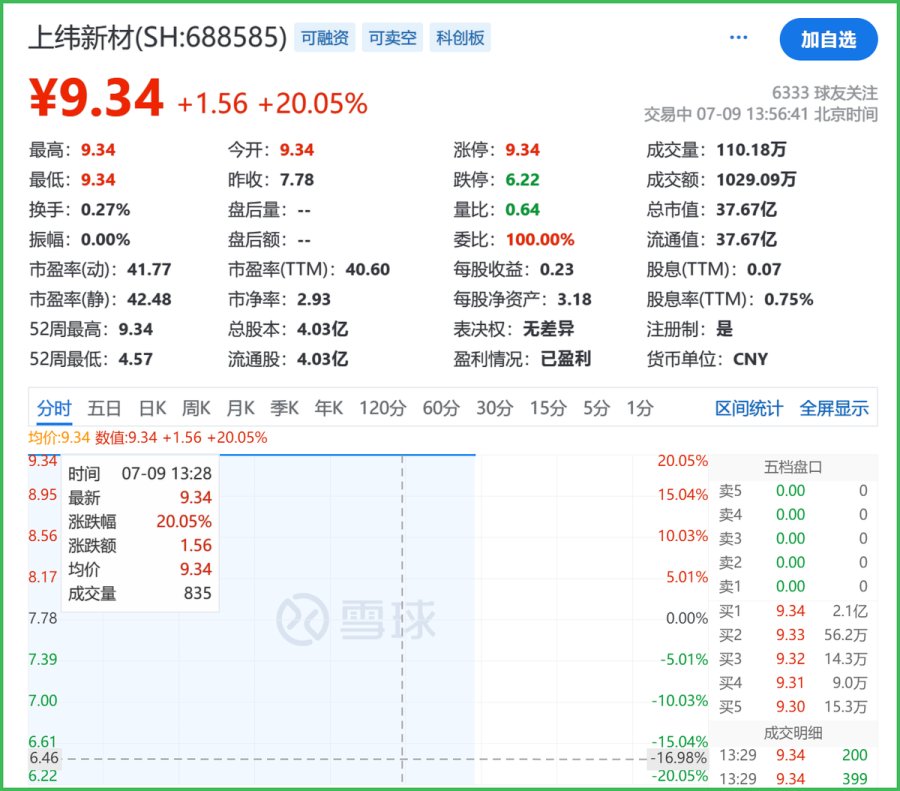Click the 6333 球友关注 followers text
The height and width of the screenshot is (791, 900).
[x=824, y=93]
